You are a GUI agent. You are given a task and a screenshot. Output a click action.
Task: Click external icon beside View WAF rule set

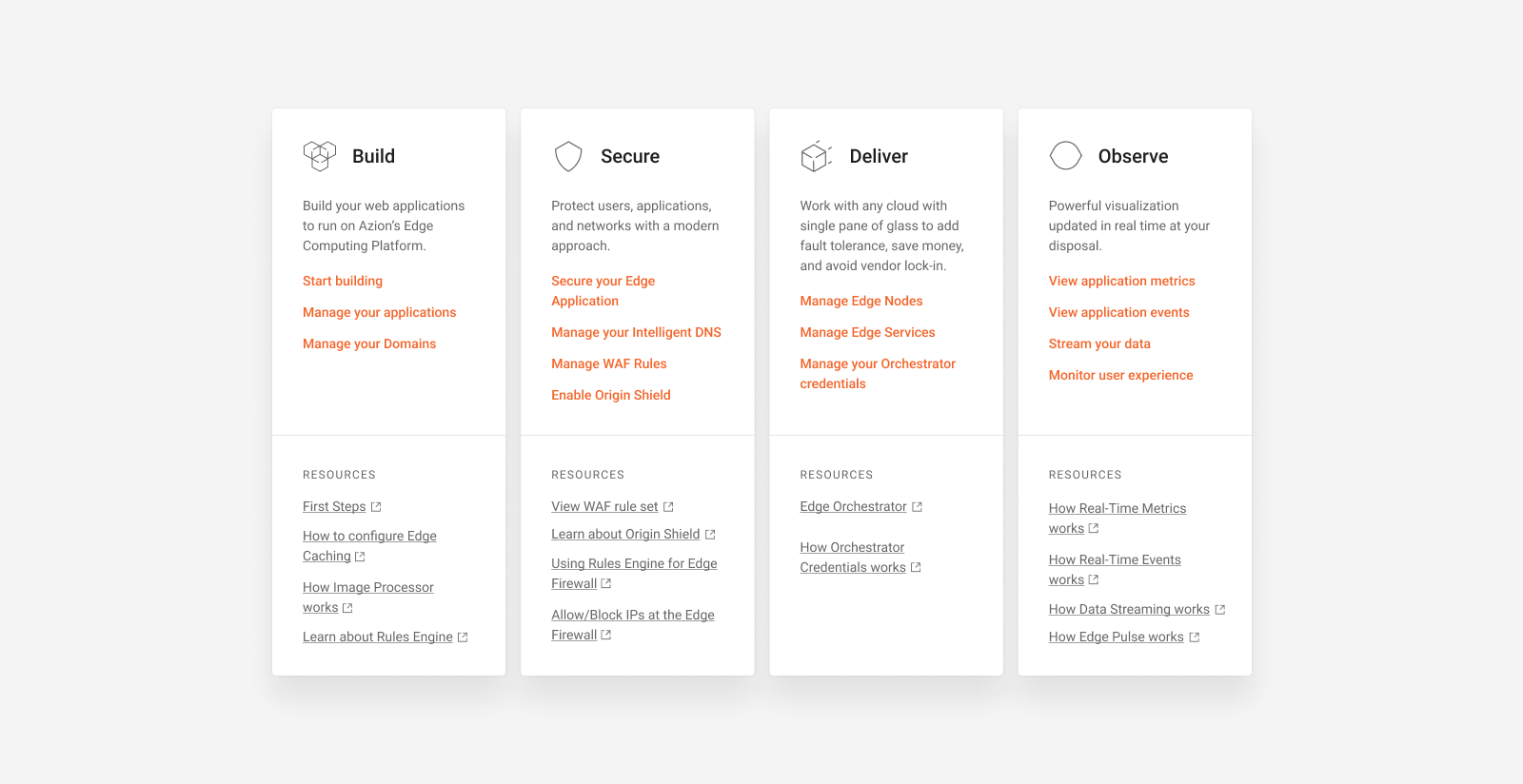click(668, 507)
